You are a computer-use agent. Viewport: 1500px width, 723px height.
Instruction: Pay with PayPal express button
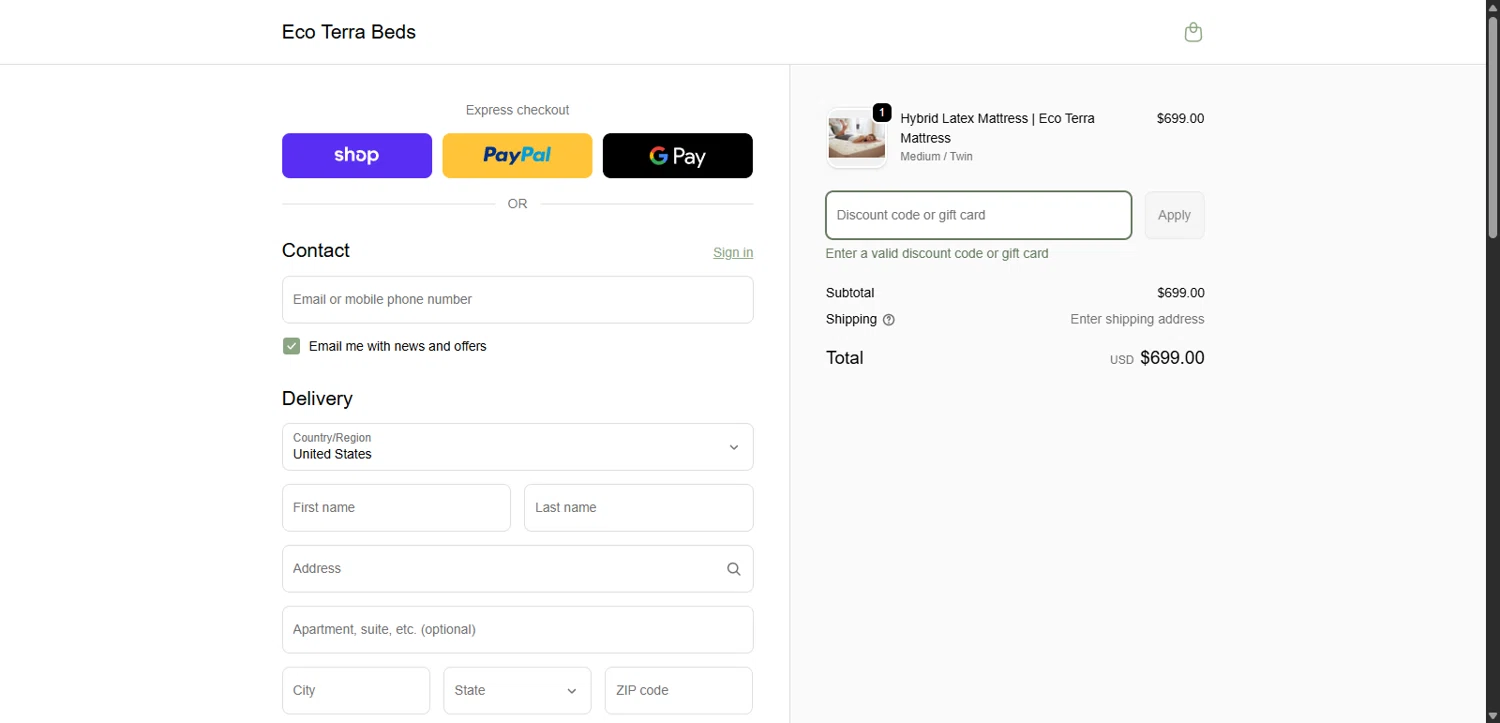point(517,156)
